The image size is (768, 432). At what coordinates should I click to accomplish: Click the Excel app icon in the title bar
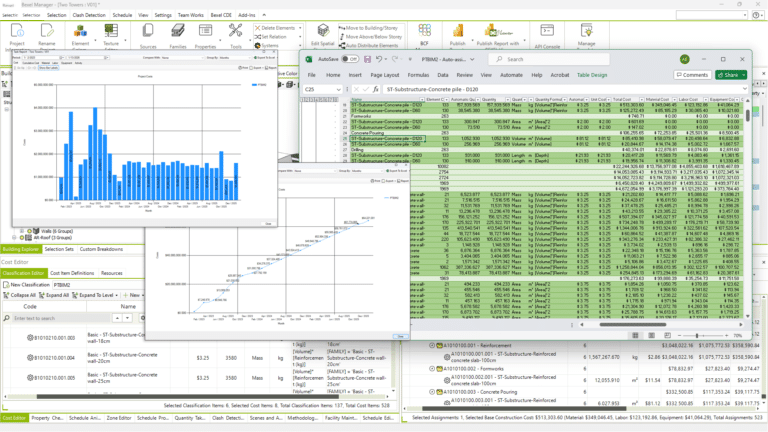click(309, 59)
